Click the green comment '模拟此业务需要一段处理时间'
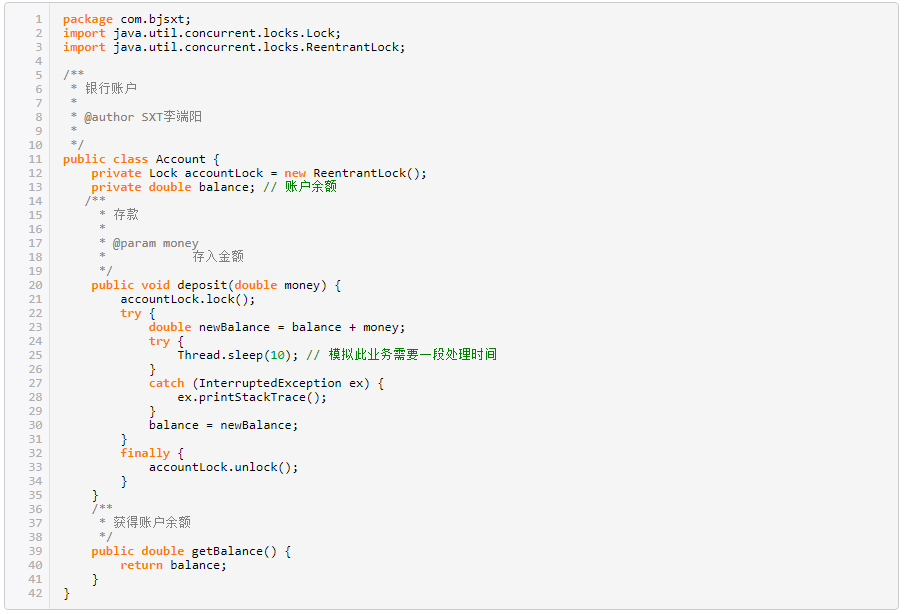The width and height of the screenshot is (906, 614). (x=413, y=355)
